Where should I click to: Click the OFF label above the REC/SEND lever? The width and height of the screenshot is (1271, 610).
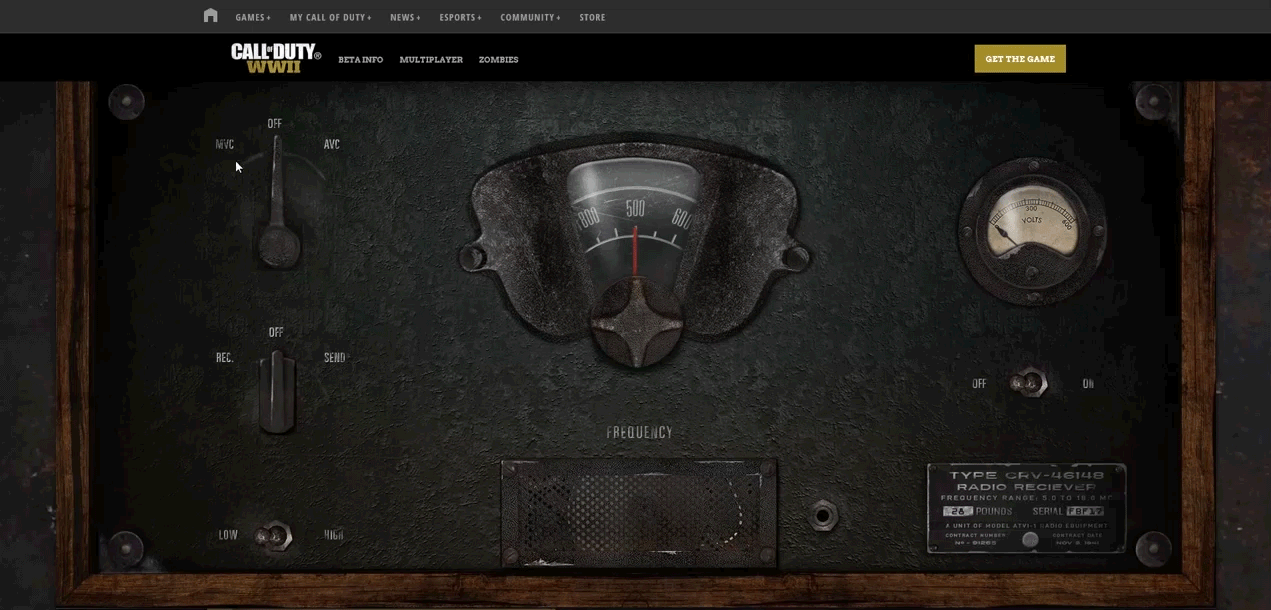tap(276, 332)
